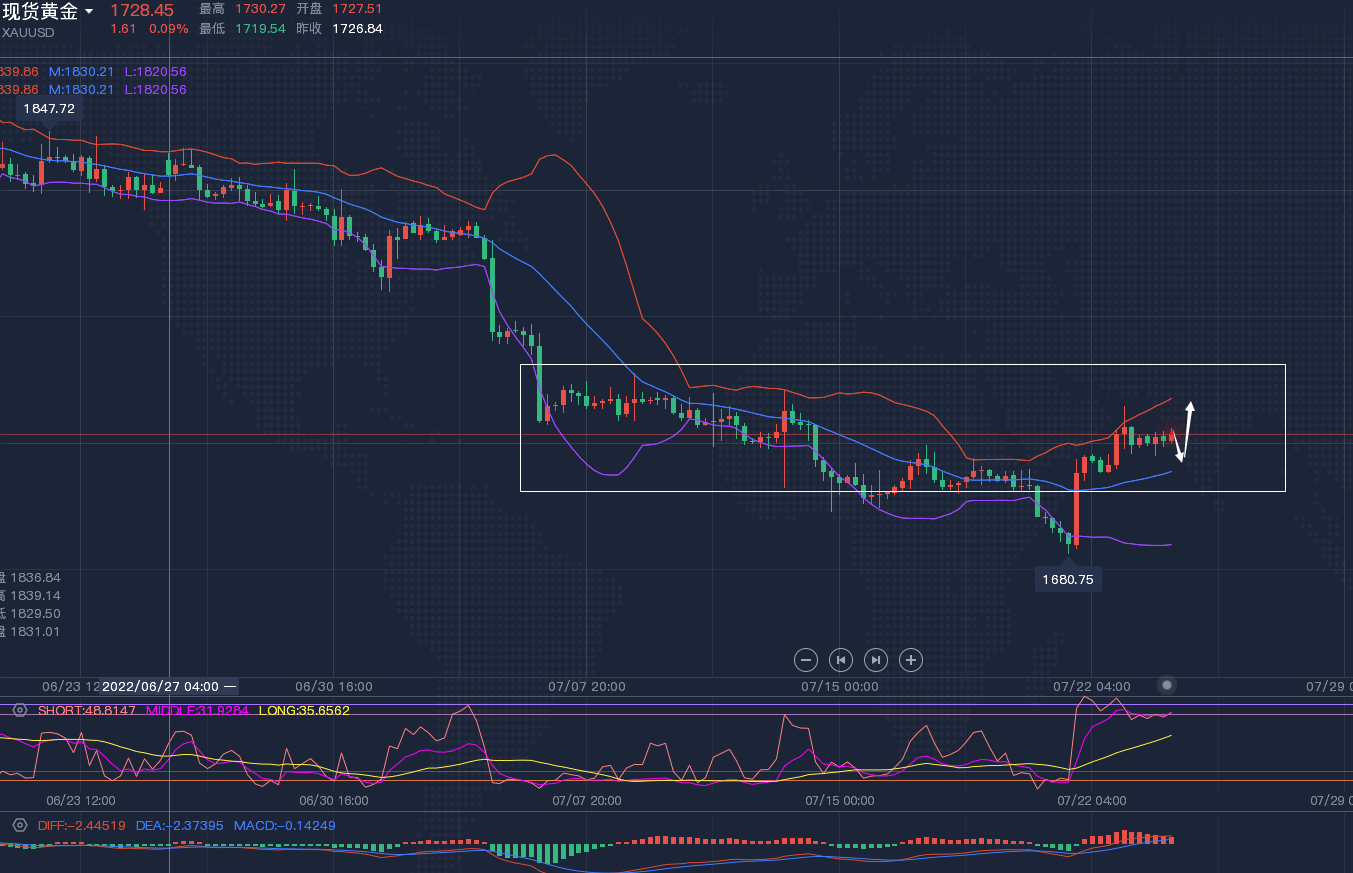Screen dimensions: 1353x873
Task: Click the XAUUSD symbol code
Action: click(x=28, y=32)
